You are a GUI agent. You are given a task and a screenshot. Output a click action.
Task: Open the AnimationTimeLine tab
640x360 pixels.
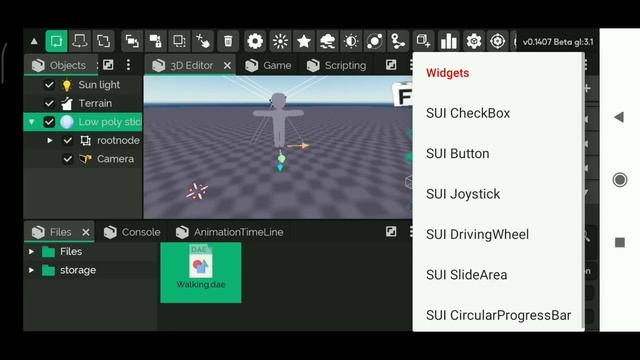[230, 232]
